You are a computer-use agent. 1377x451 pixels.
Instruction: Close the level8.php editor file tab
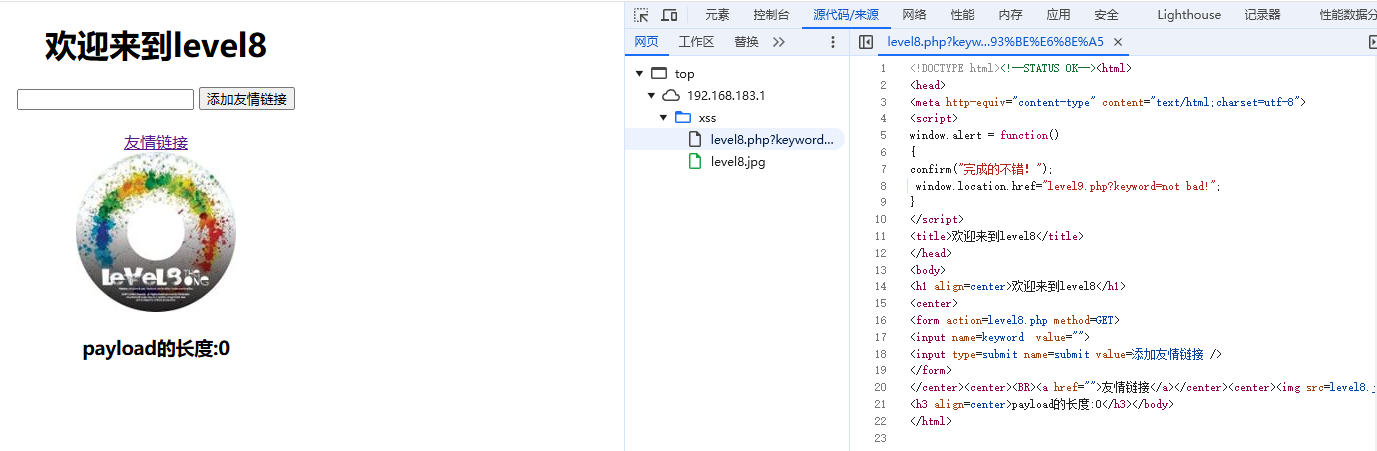1118,42
